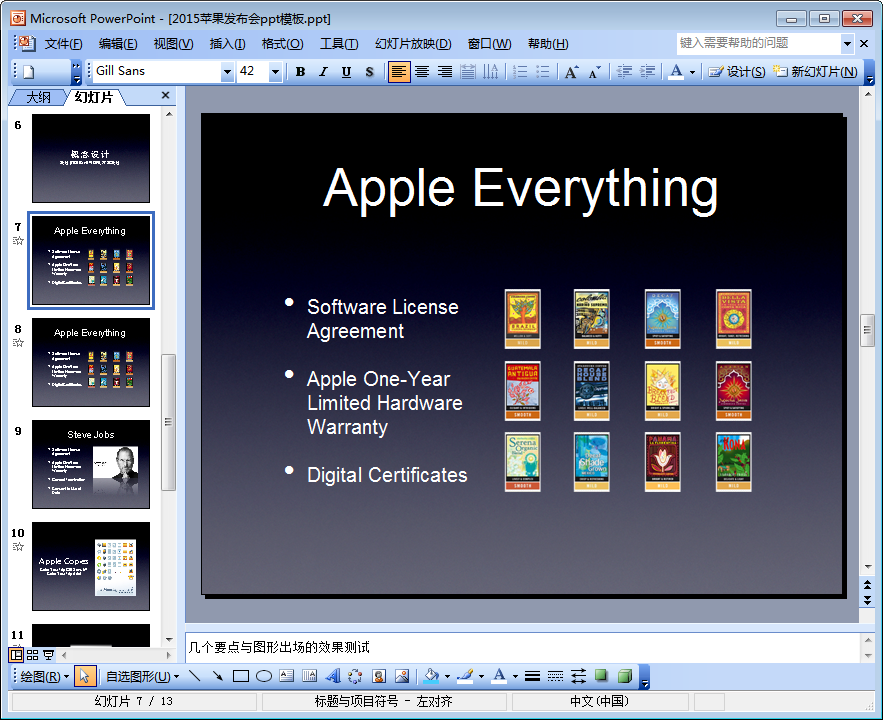Apply font color from formatting toolbar
The width and height of the screenshot is (883, 720).
tap(676, 71)
